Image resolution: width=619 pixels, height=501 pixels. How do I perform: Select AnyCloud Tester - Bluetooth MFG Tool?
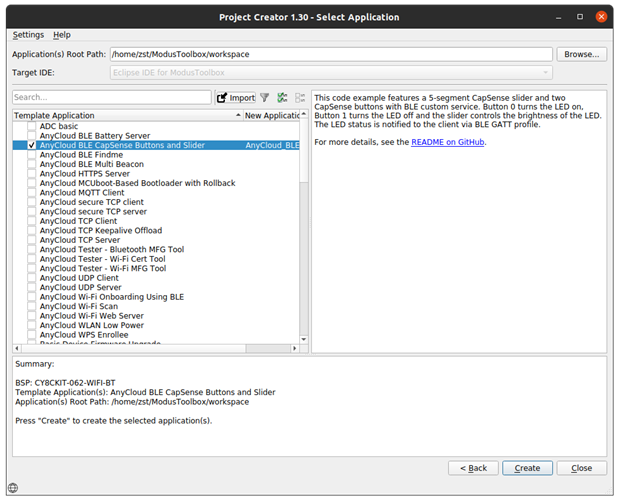click(156, 250)
